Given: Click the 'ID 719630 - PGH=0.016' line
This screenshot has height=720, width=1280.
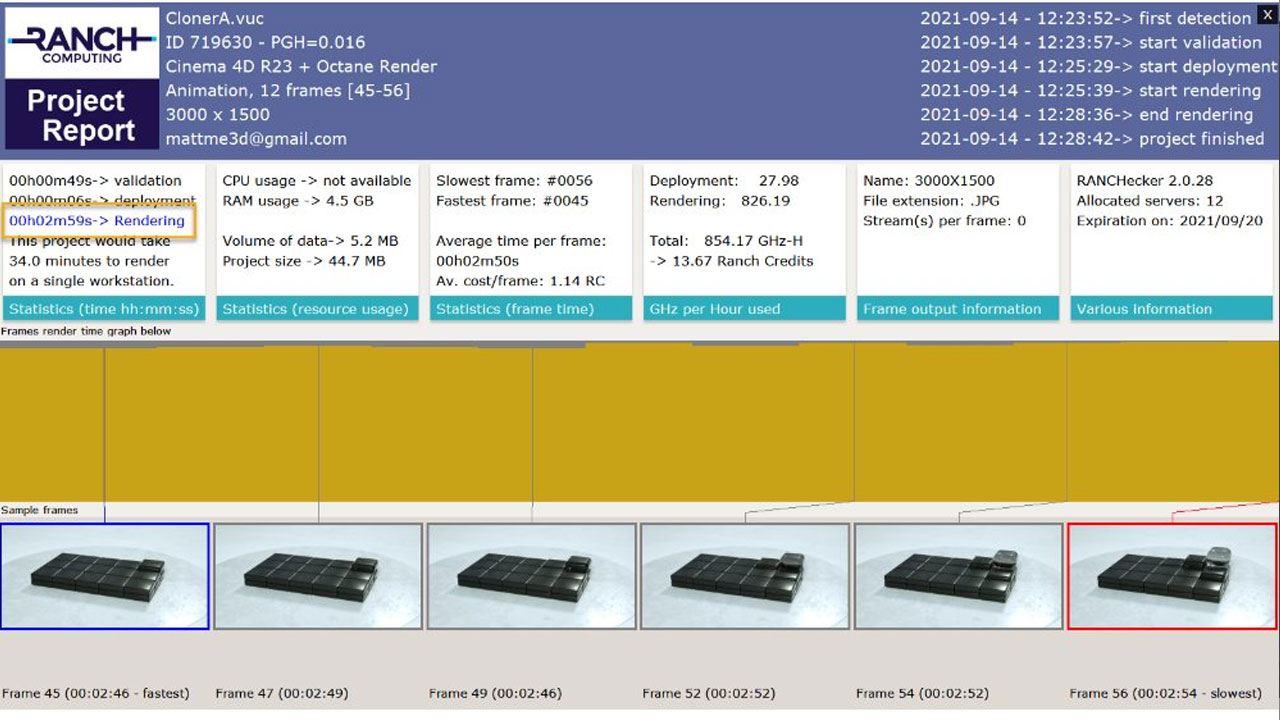Looking at the screenshot, I should (265, 42).
